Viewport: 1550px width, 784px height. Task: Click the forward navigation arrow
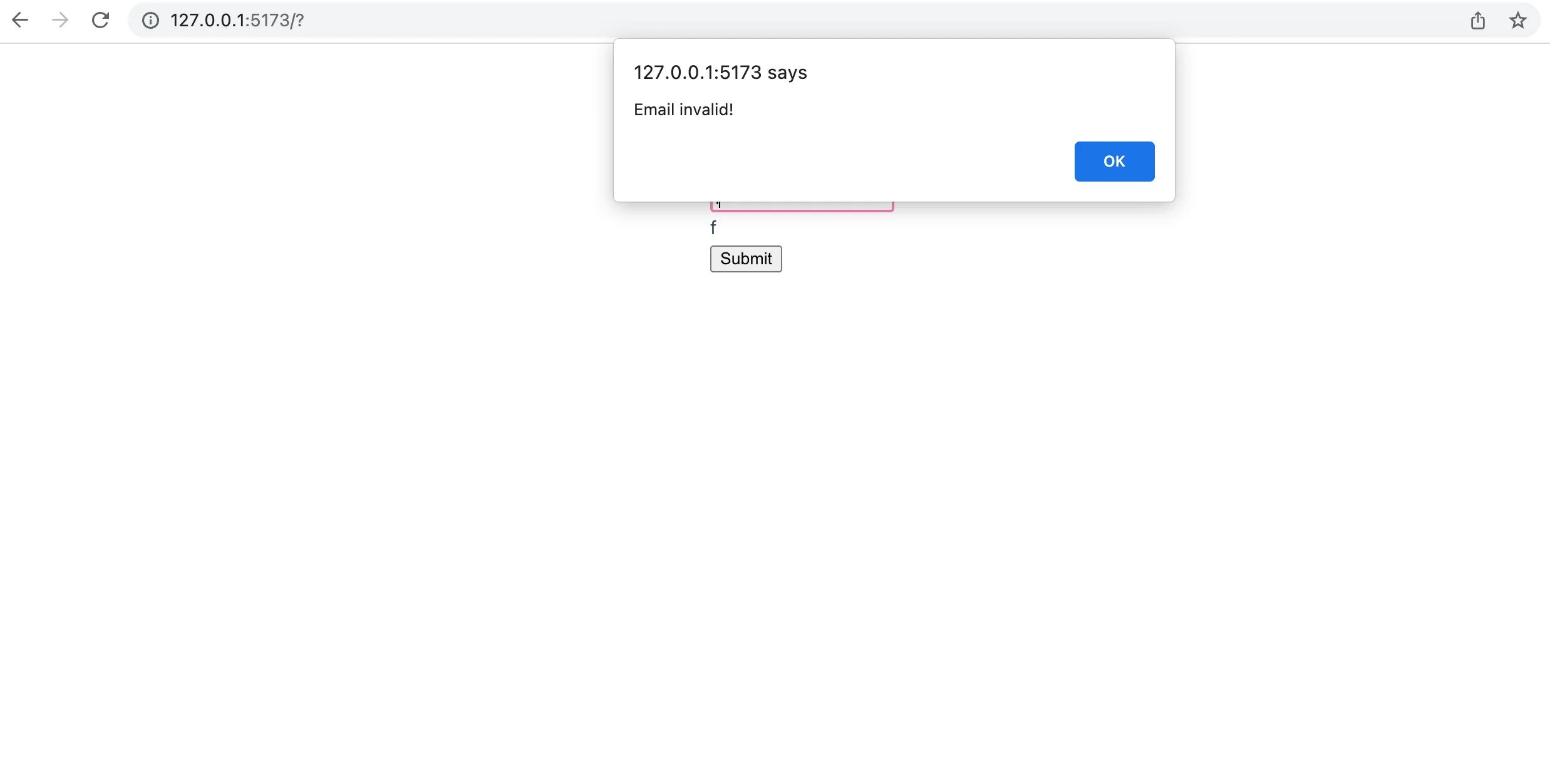tap(59, 20)
